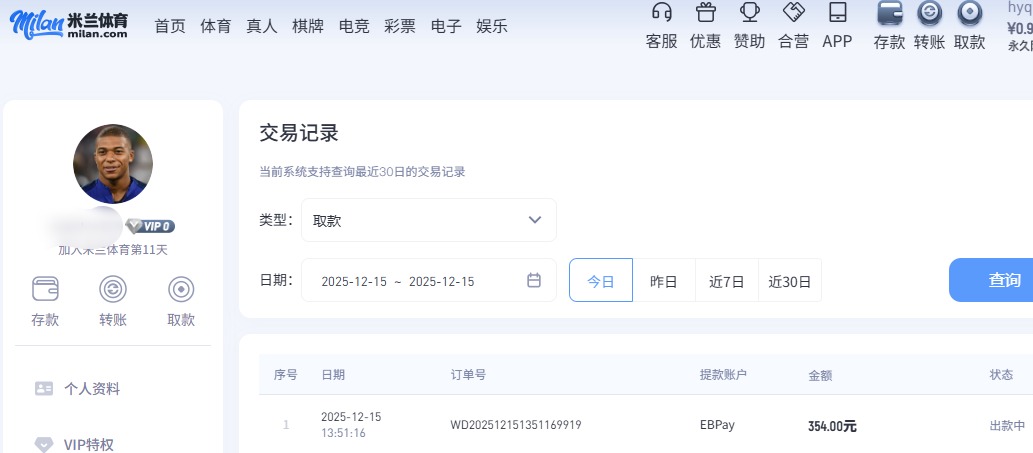
Task: Click the sidebar 取款 target icon
Action: (181, 289)
